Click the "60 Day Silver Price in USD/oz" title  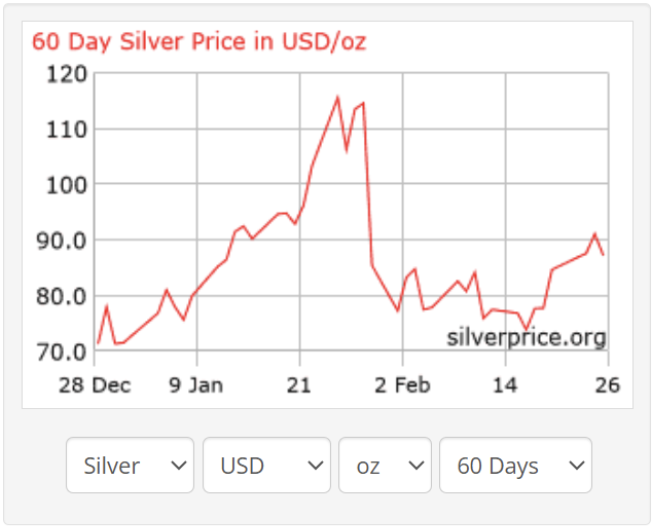pos(200,42)
